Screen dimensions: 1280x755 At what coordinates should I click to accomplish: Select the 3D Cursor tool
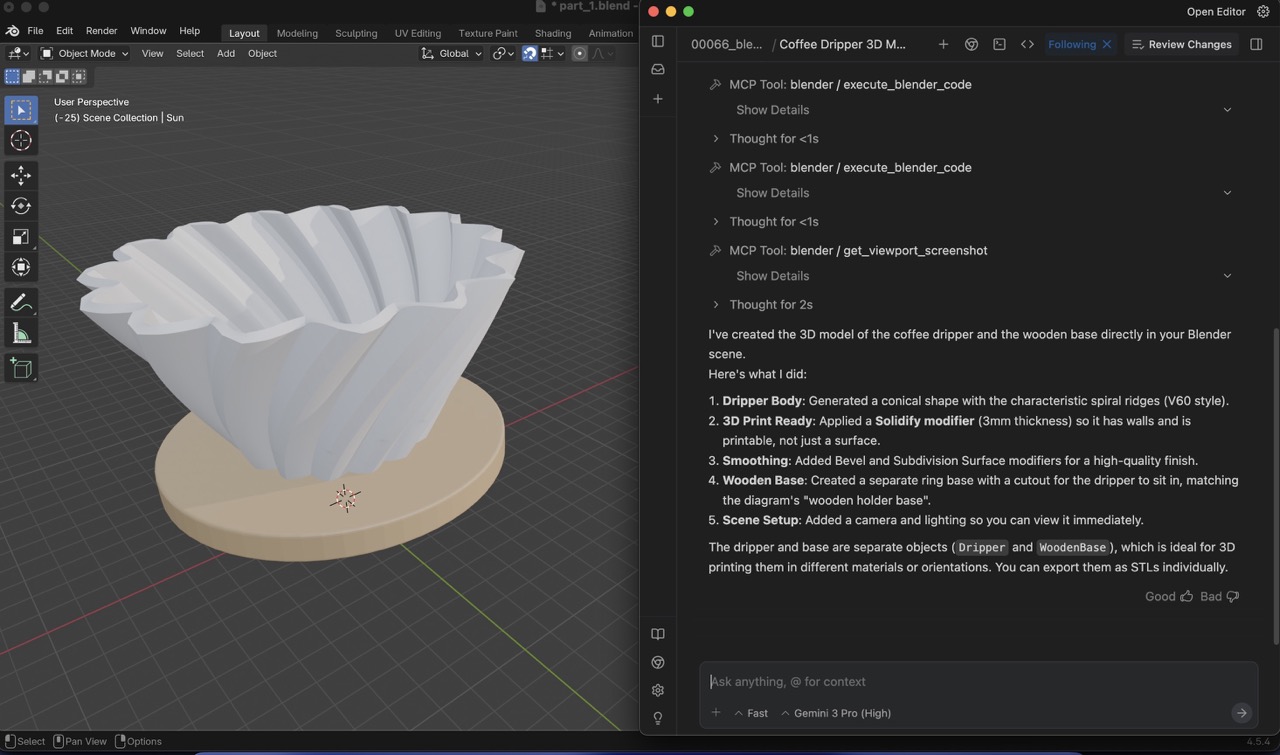point(21,141)
